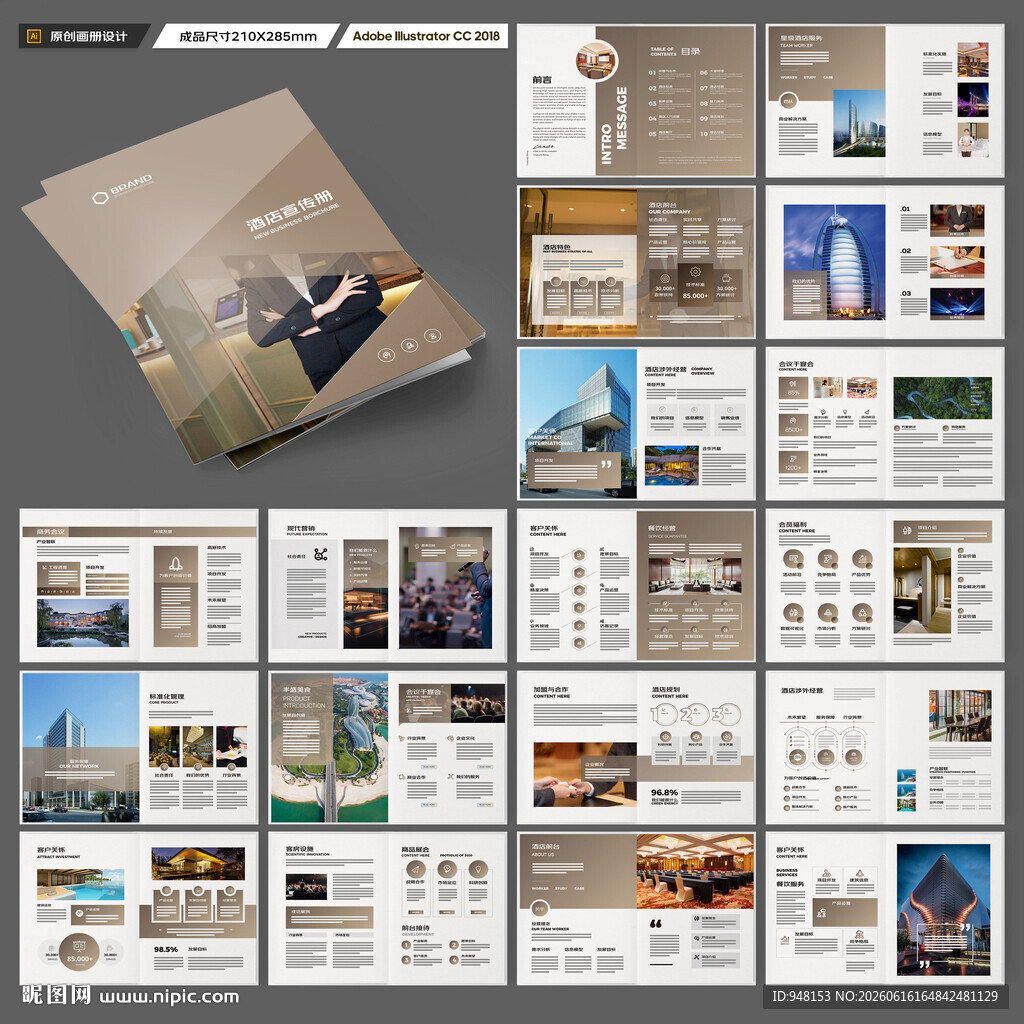The height and width of the screenshot is (1024, 1024).
Task: Click the .01 numbered item
Action: pos(905,209)
